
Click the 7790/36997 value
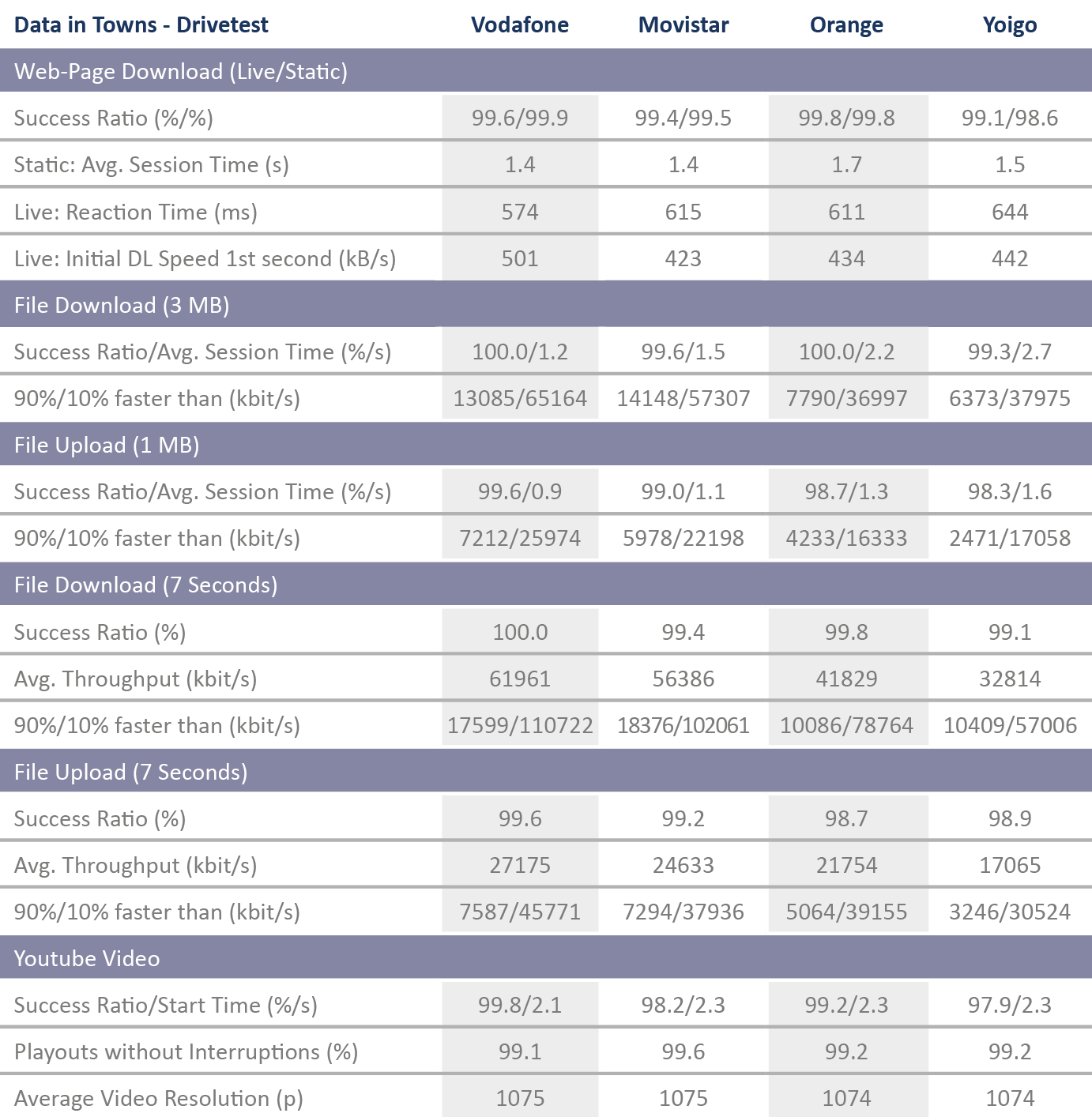click(x=846, y=398)
